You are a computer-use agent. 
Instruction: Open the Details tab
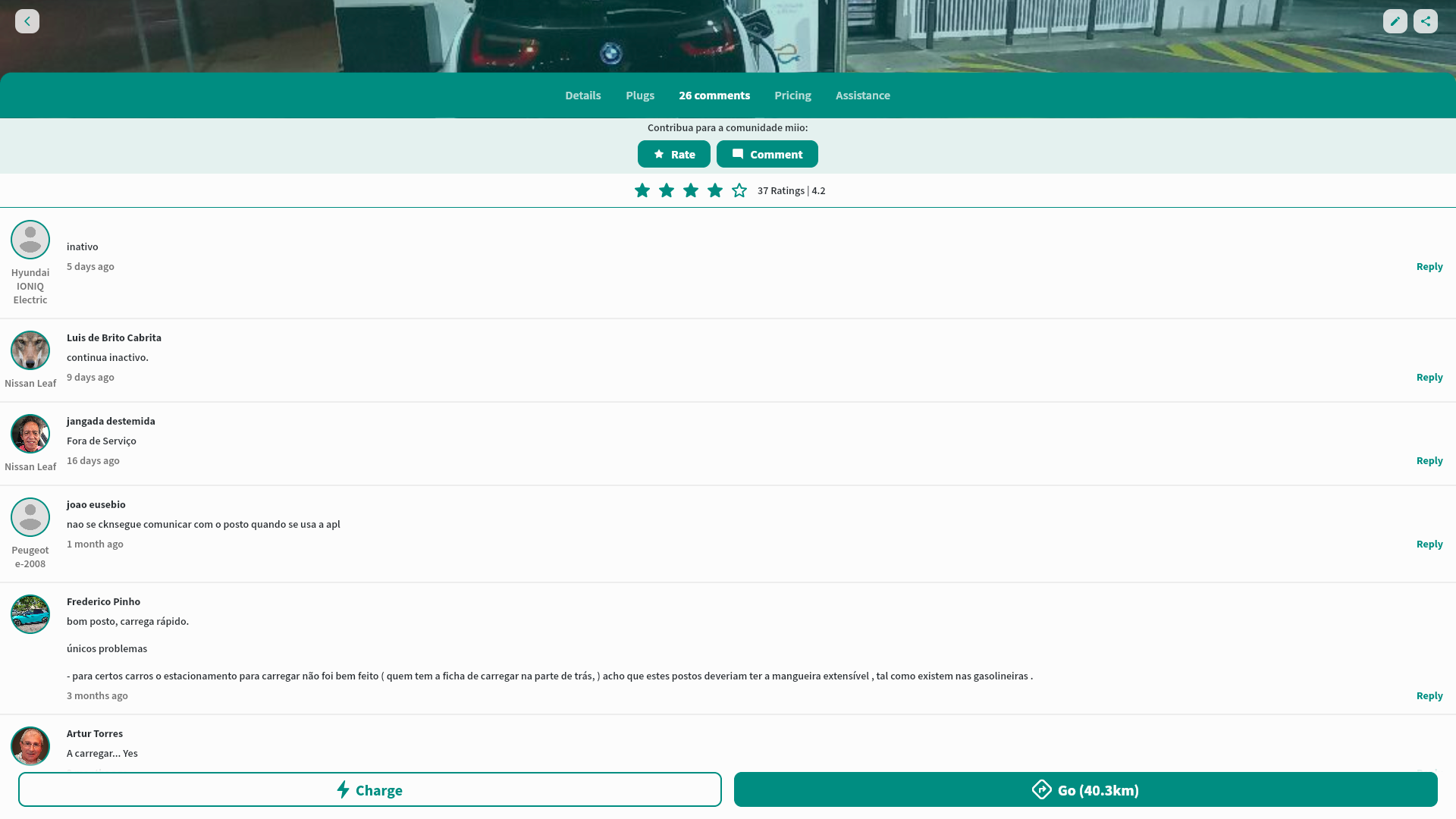coord(582,96)
